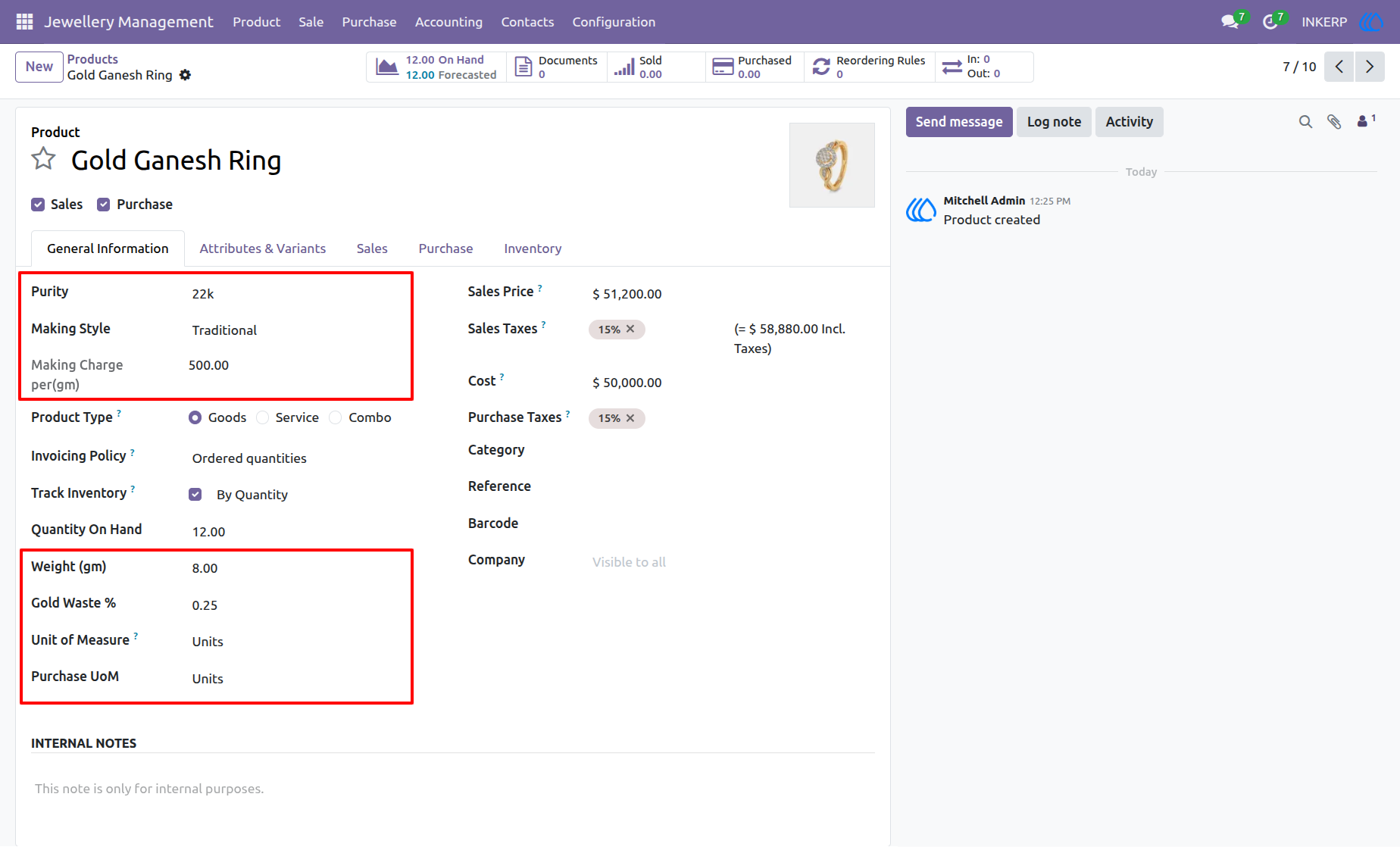Screen dimensions: 1400x847
Task: Open the Sold bar-chart stat icon
Action: click(624, 67)
